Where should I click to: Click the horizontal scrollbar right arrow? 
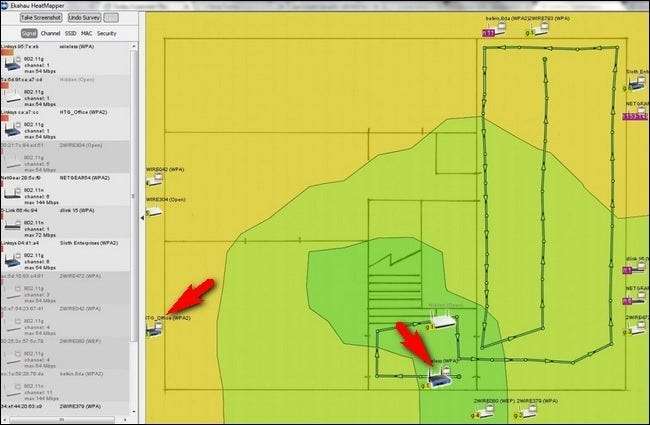coord(125,420)
